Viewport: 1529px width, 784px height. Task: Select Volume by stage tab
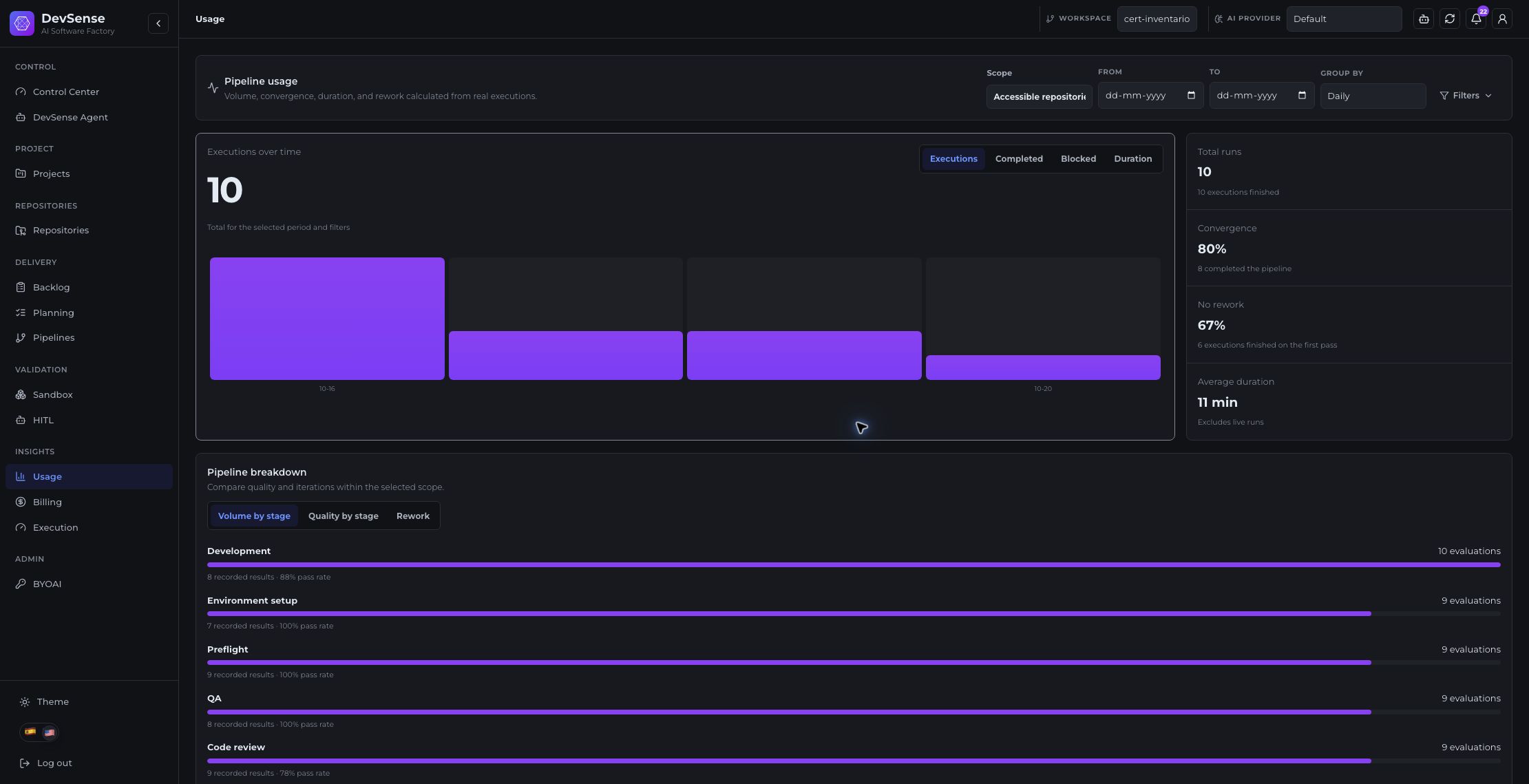tap(254, 516)
